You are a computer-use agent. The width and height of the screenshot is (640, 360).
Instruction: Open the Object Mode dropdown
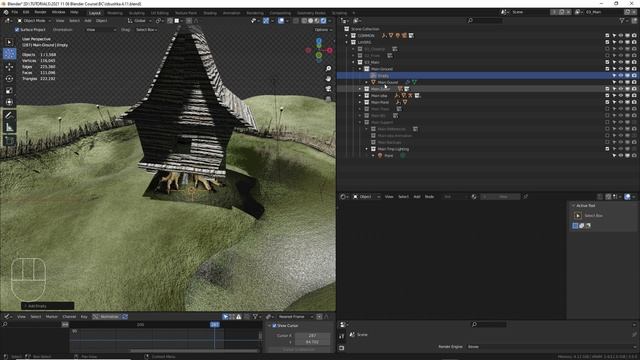(x=34, y=20)
